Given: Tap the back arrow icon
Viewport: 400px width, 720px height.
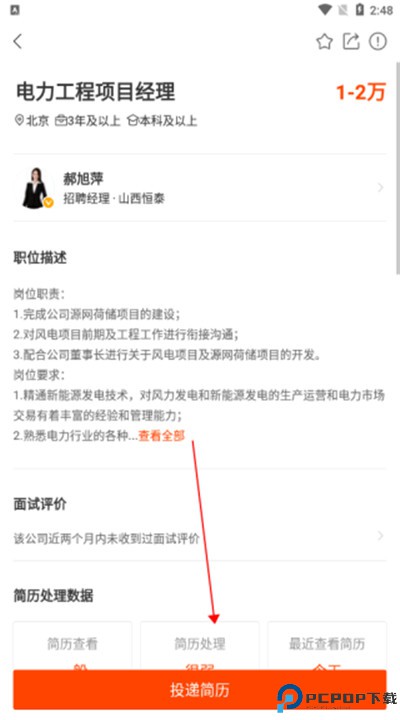Looking at the screenshot, I should pyautogui.click(x=17, y=41).
